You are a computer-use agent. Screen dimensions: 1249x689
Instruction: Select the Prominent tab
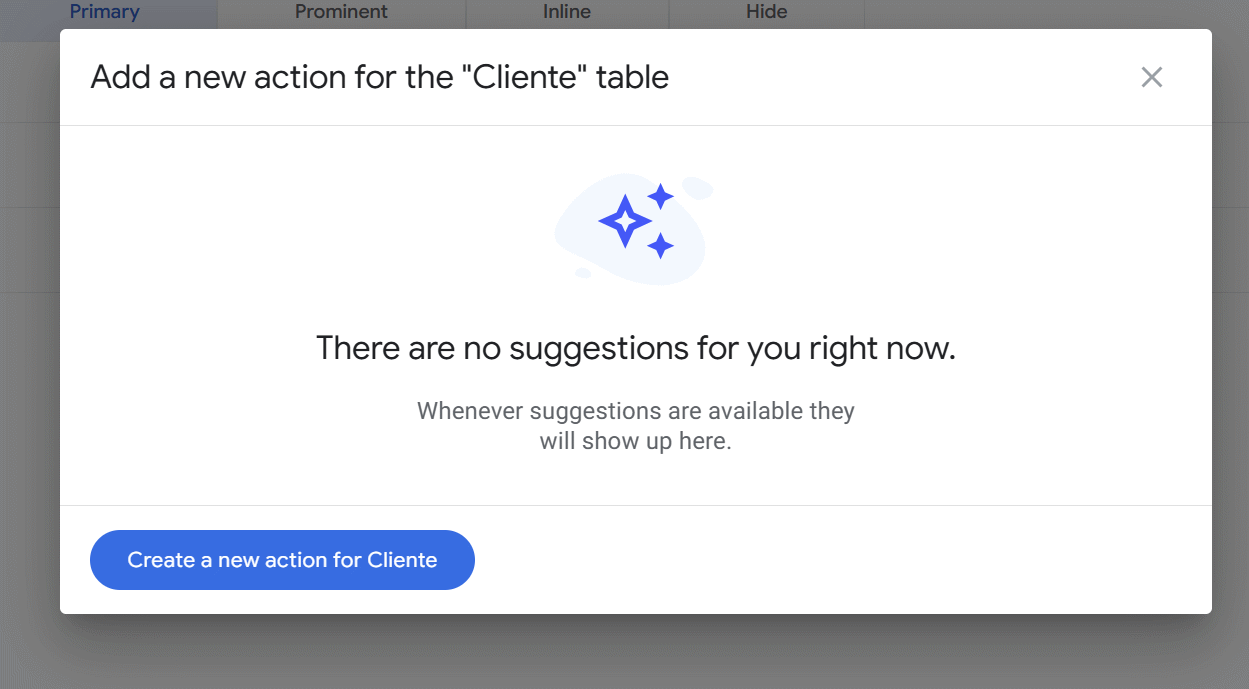[x=341, y=12]
